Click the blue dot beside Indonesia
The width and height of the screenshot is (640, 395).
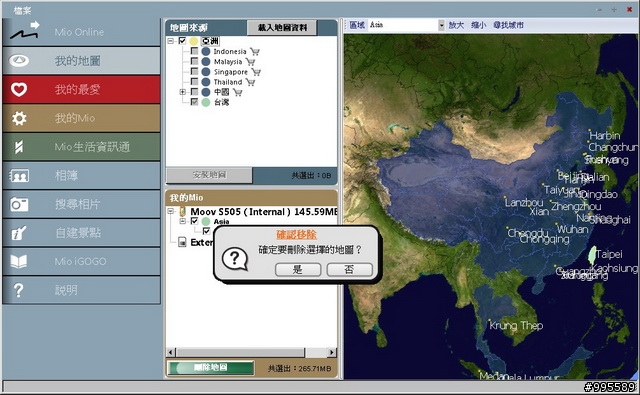(206, 51)
